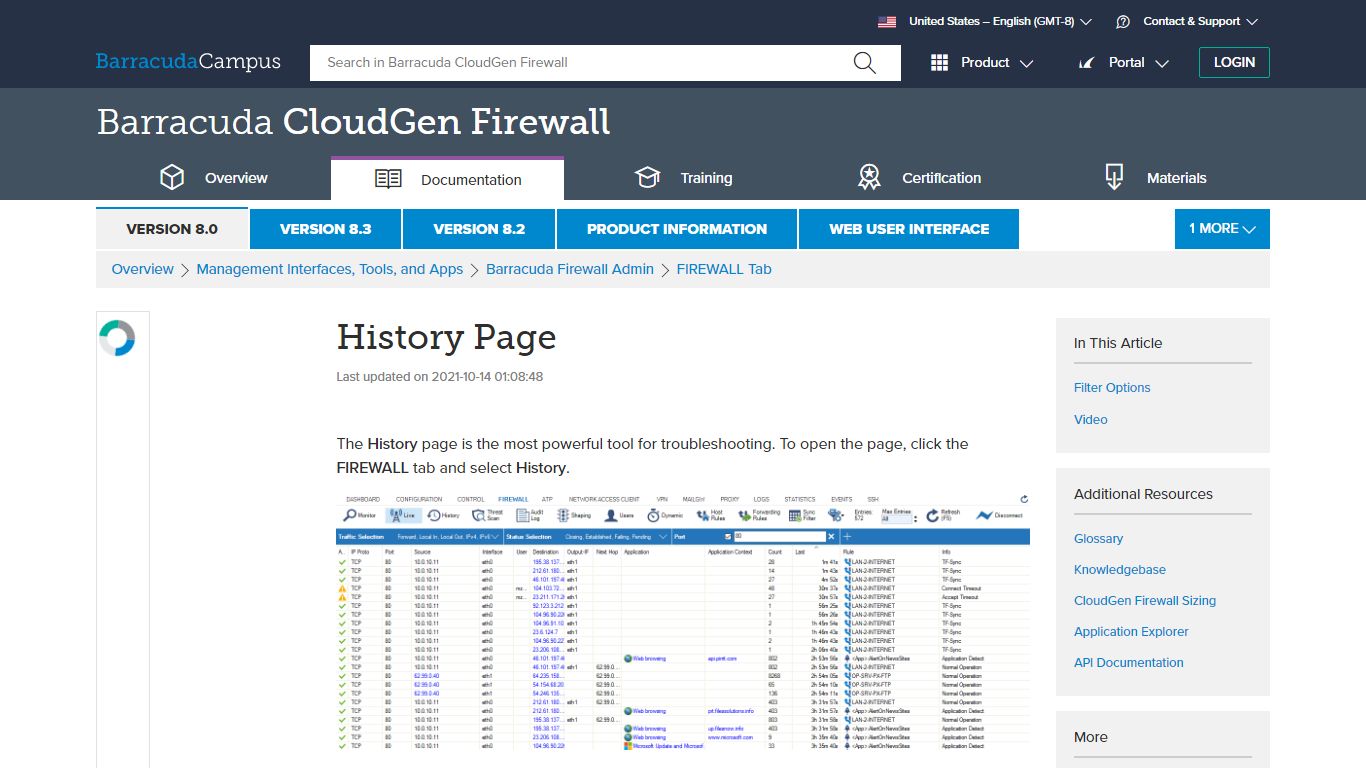Click the Certification ribbon icon
Screen dimensions: 1366x768
870,178
